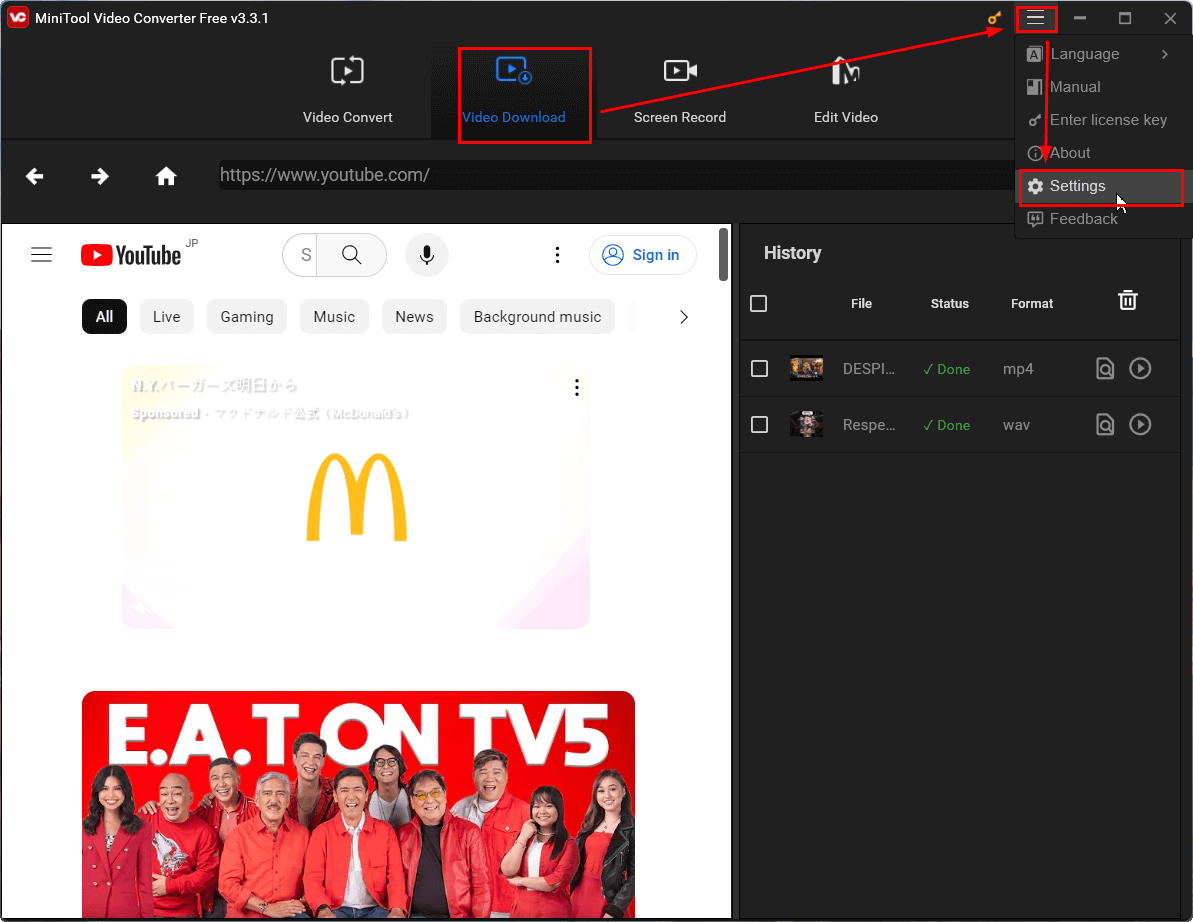Switch to the Edit Video tab
Viewport: 1193px width, 922px height.
pos(846,93)
